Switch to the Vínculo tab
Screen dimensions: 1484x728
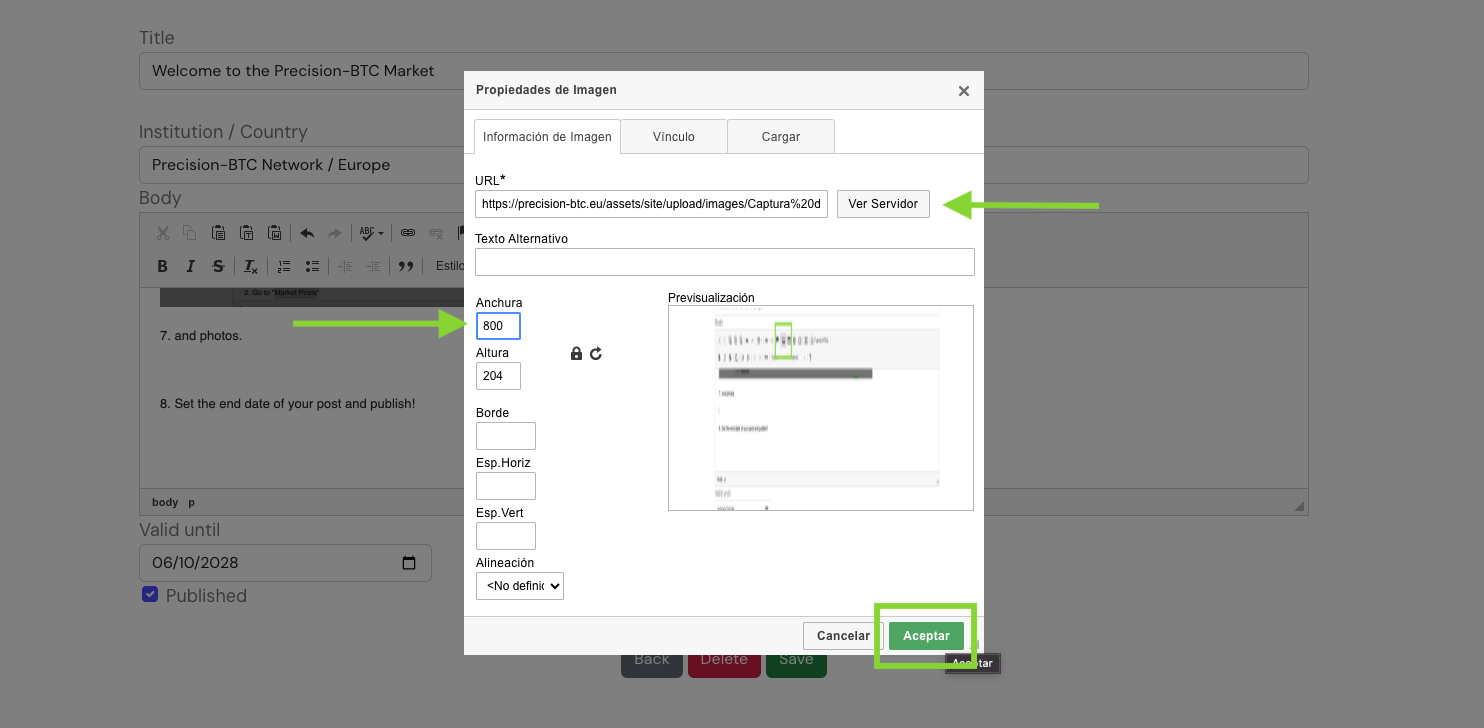click(x=673, y=137)
